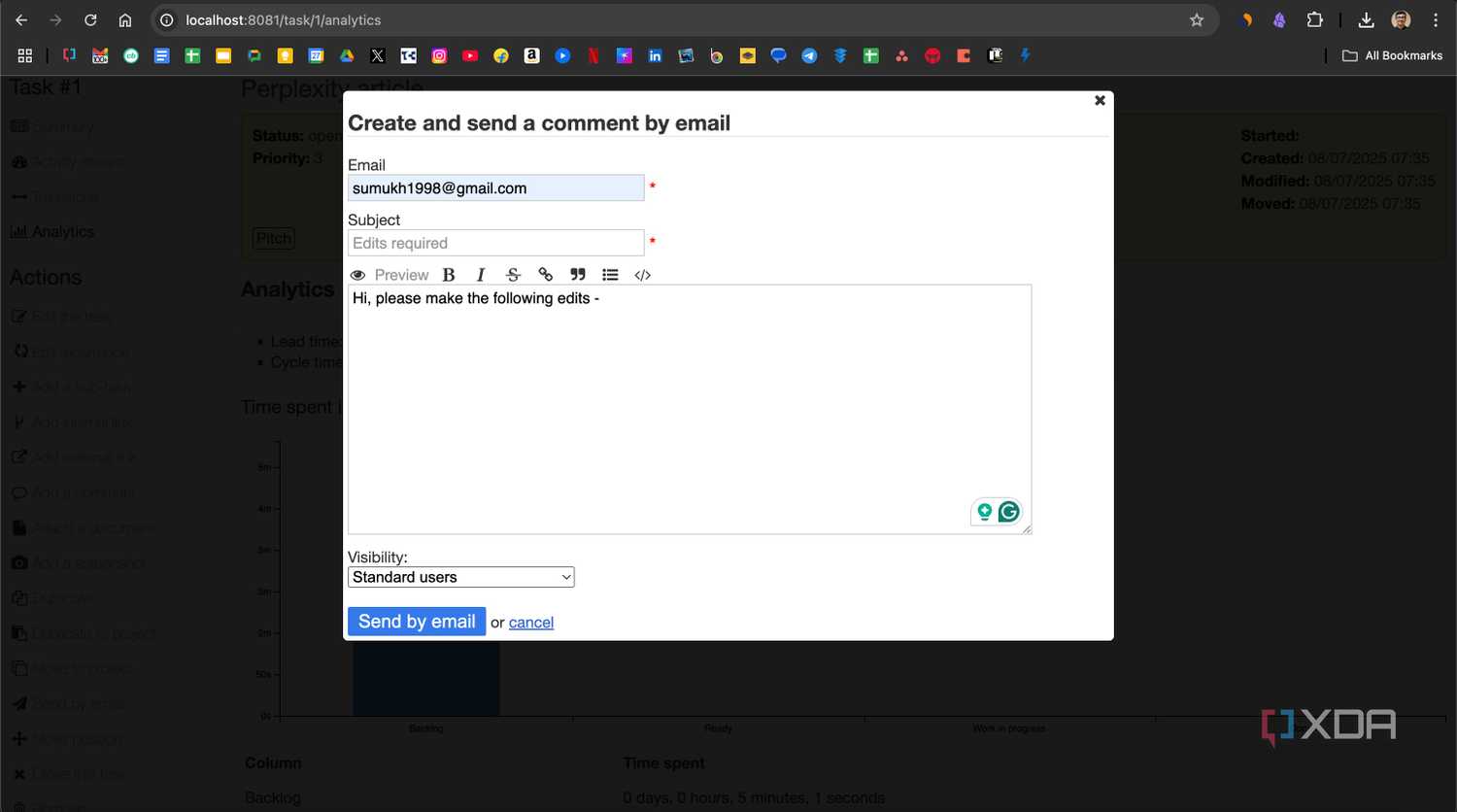The image size is (1457, 812).
Task: Open the Chrome three-dot menu
Action: pyautogui.click(x=1436, y=19)
